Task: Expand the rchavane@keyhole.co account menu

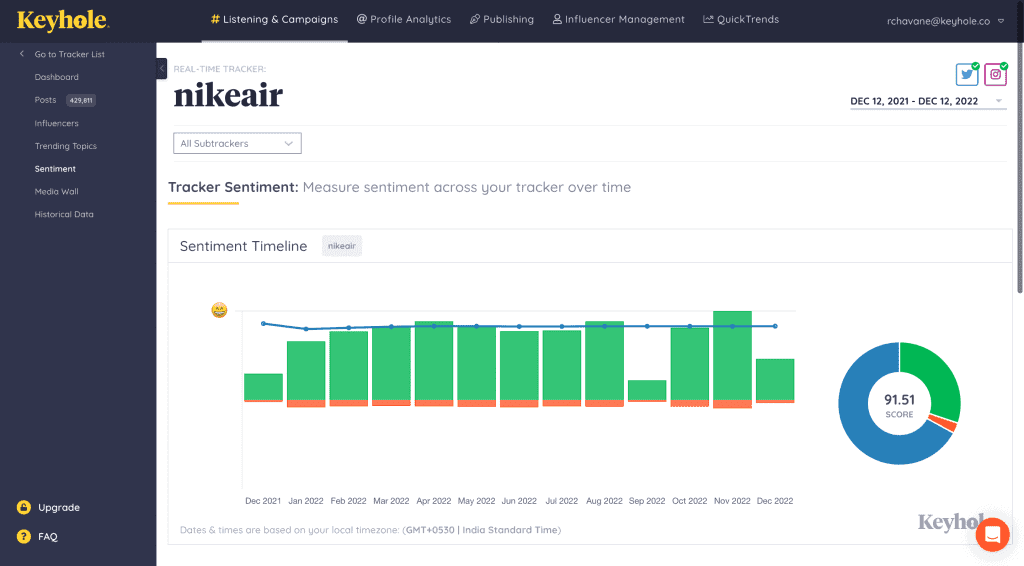Action: tap(945, 21)
